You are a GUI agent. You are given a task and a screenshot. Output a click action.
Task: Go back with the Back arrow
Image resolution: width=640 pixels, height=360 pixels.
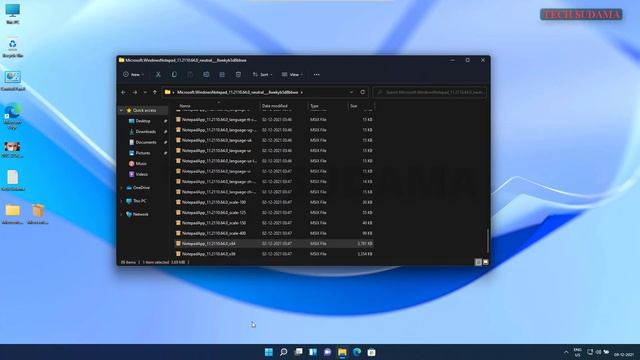tap(124, 92)
